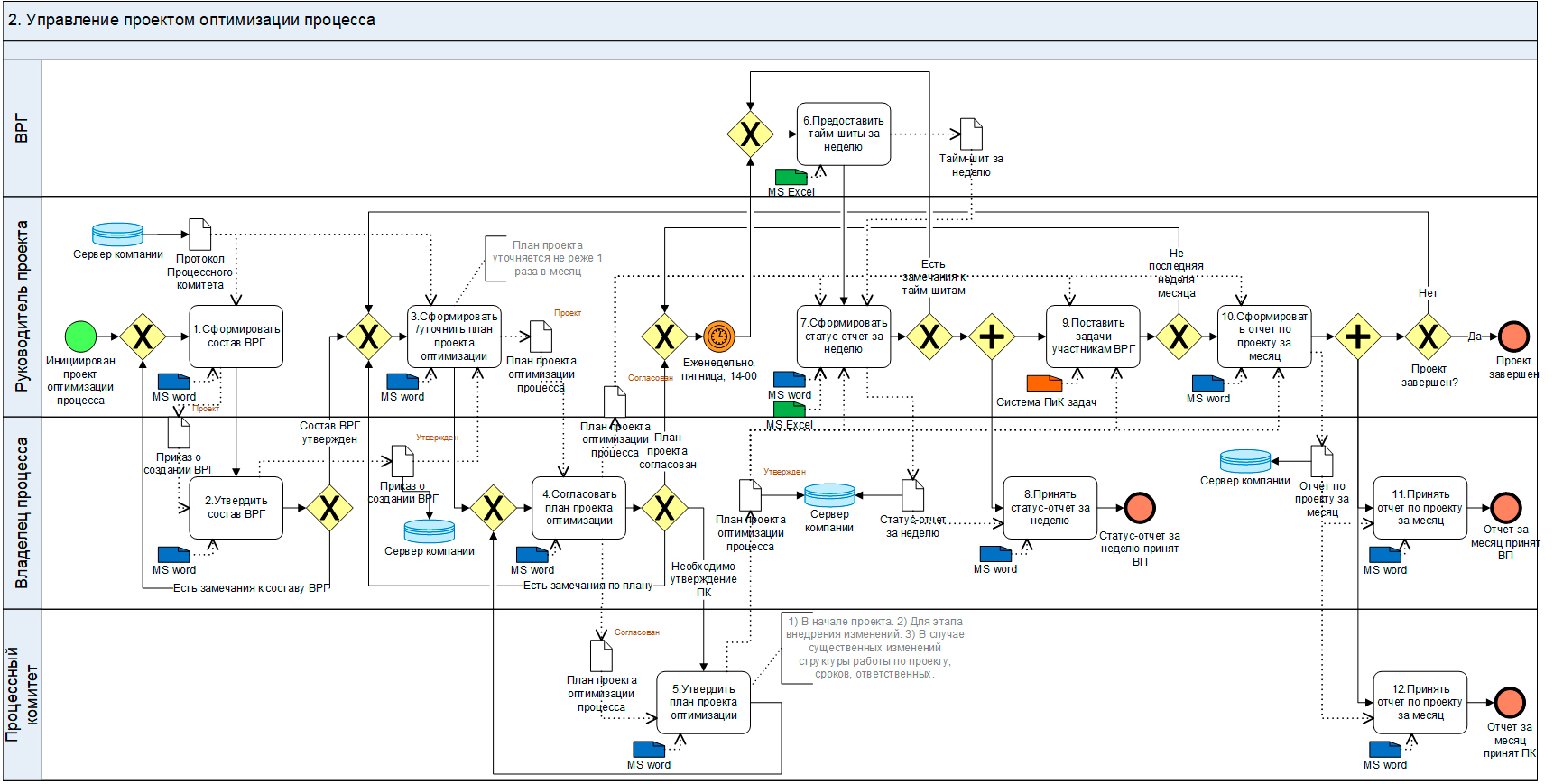Select the Сервер компании database beside Протокол document
Viewport: 1563px width, 784px height.
click(117, 235)
